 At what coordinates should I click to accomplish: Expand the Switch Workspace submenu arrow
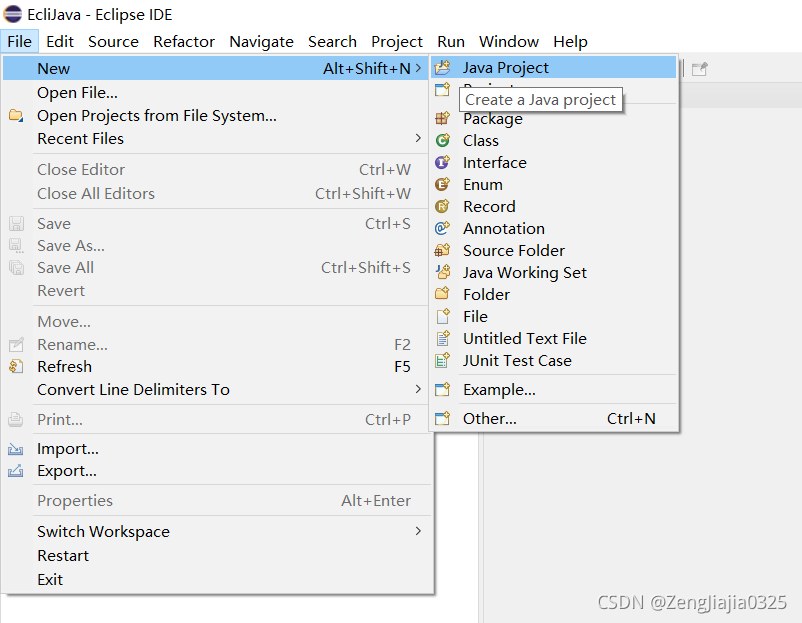tap(418, 531)
